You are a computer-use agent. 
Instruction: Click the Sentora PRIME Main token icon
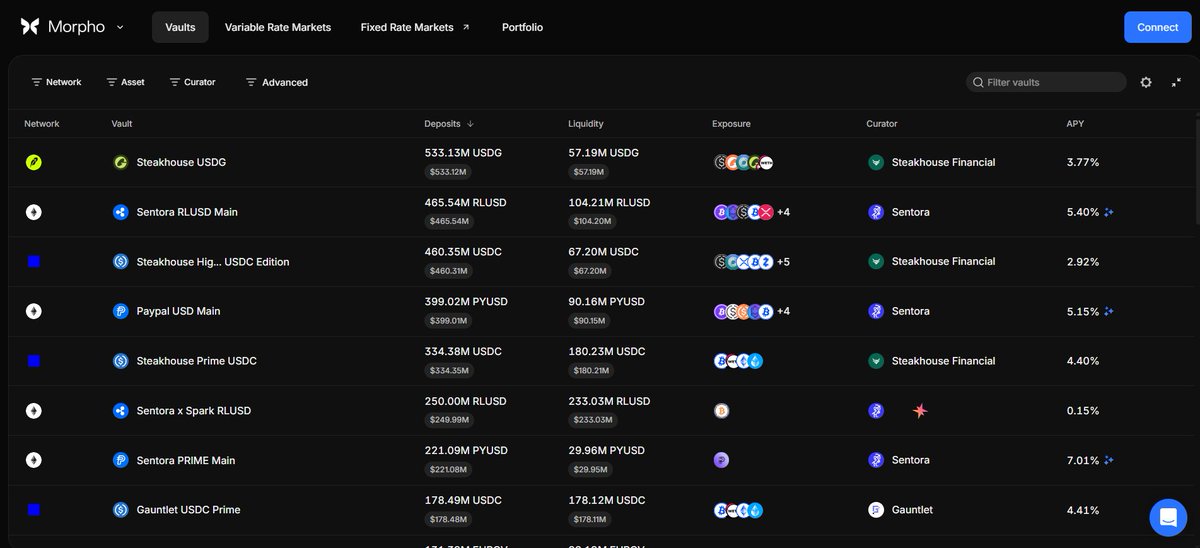coord(121,460)
